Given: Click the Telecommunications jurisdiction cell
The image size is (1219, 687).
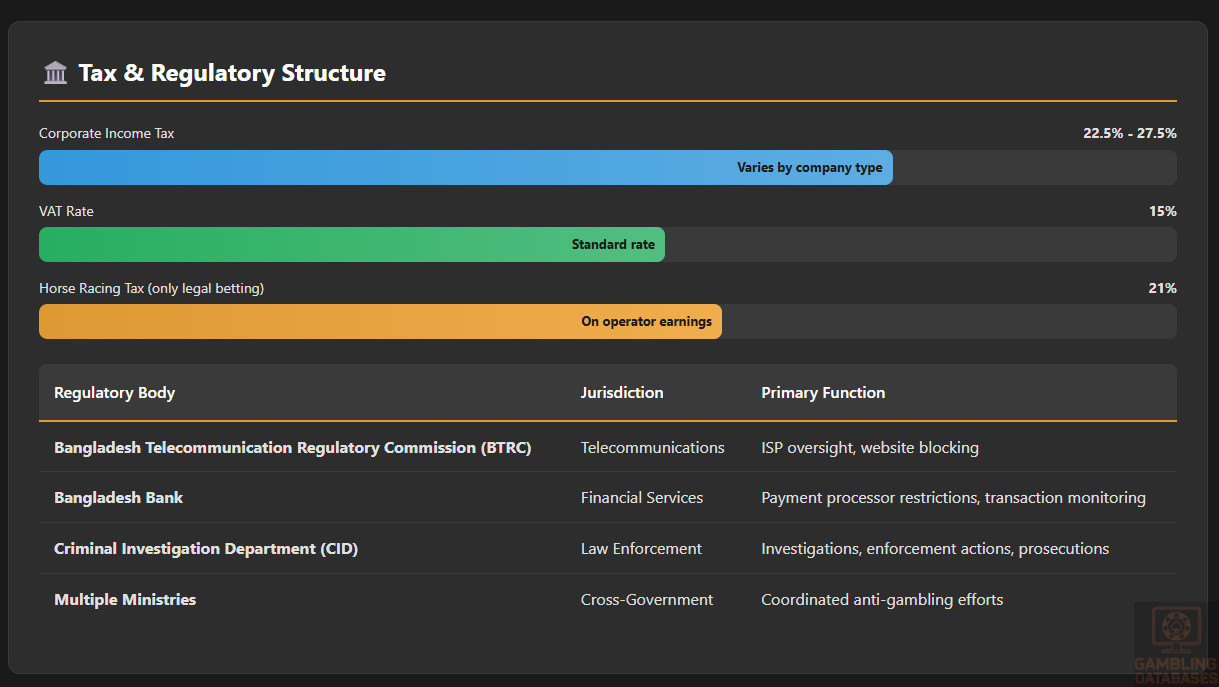Looking at the screenshot, I should (652, 448).
